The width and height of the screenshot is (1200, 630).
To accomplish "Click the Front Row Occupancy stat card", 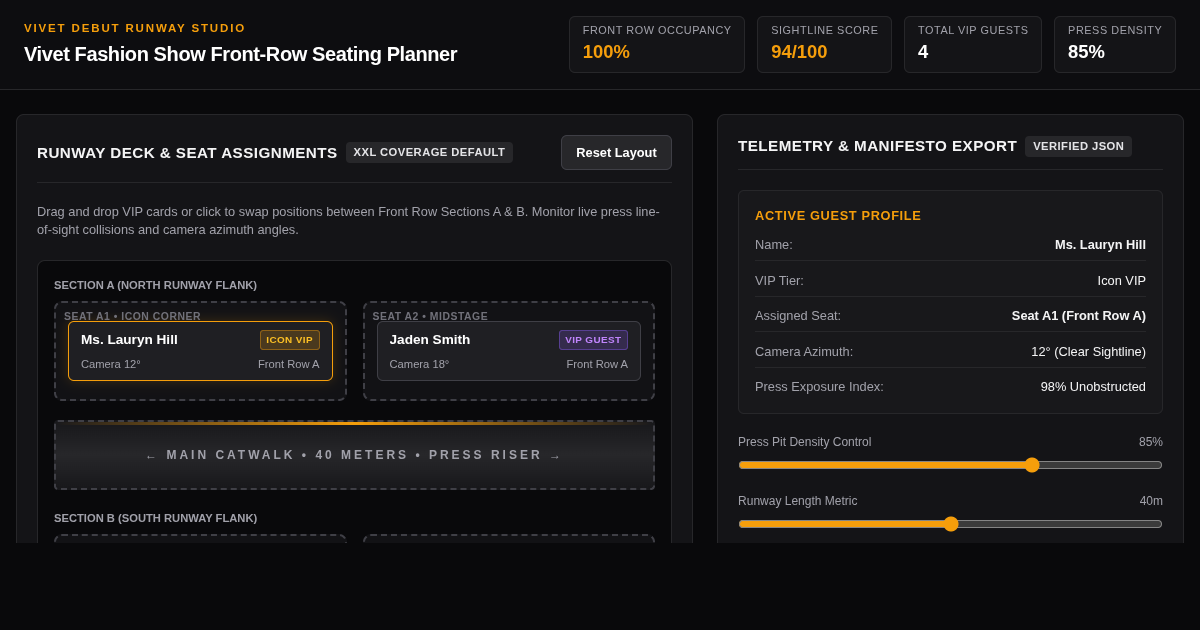I will tap(657, 44).
